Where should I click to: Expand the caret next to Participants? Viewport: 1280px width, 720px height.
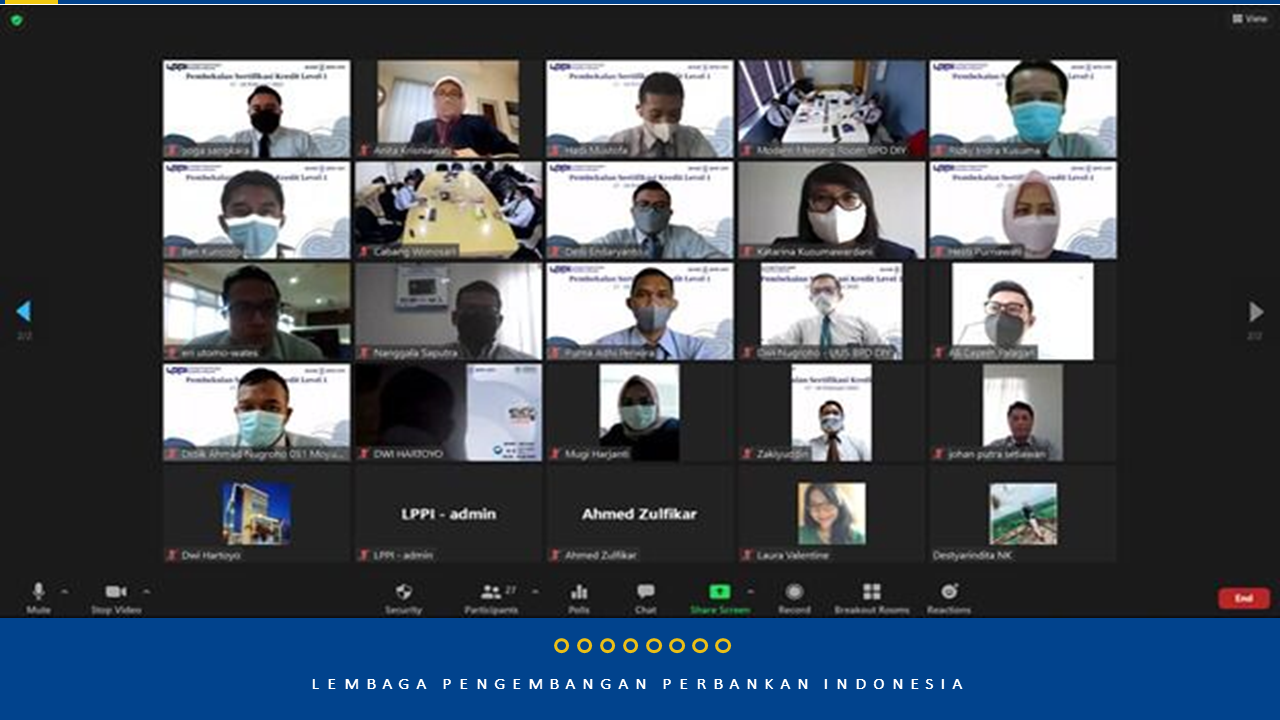[534, 591]
